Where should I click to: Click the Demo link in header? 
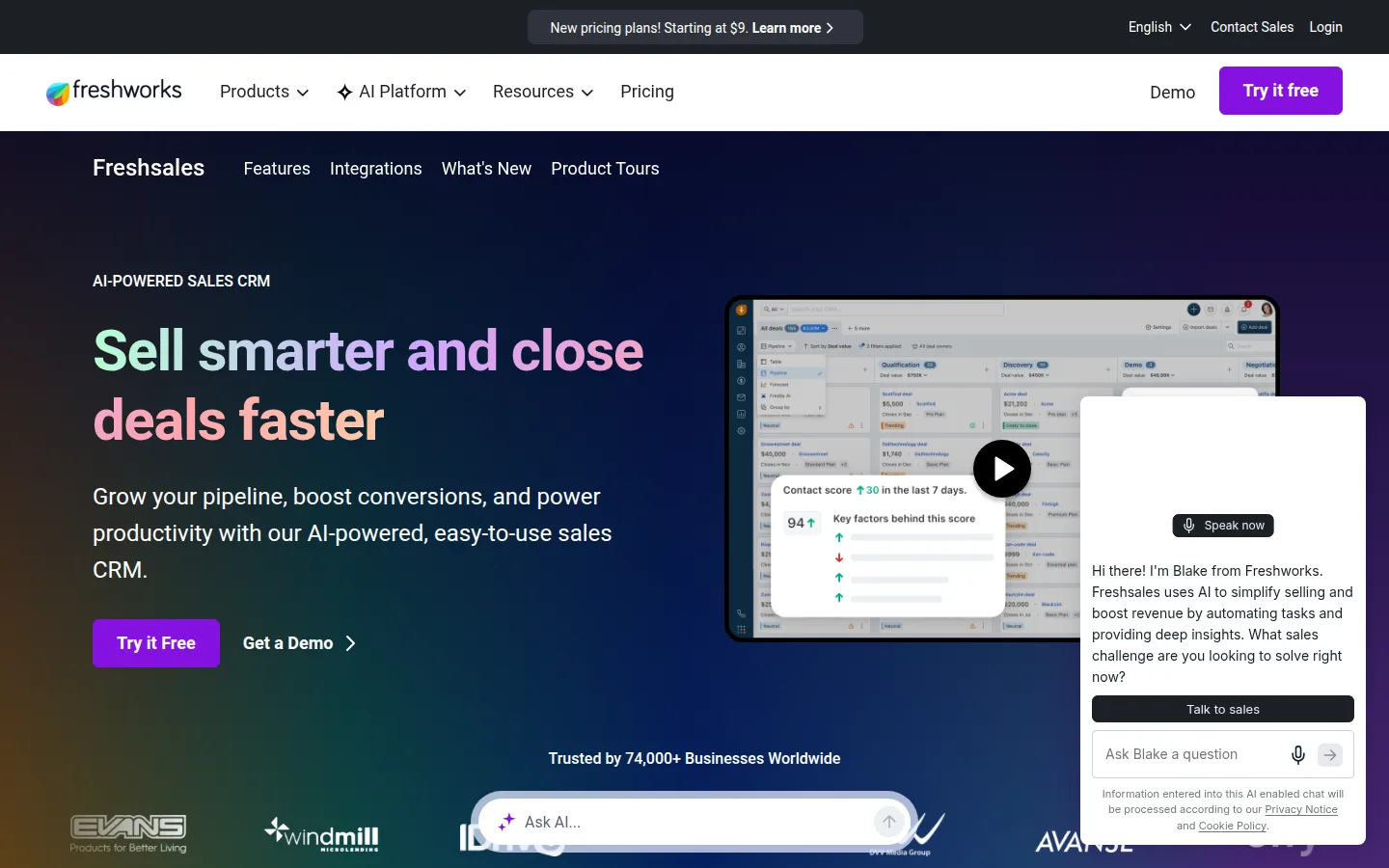pos(1172,93)
